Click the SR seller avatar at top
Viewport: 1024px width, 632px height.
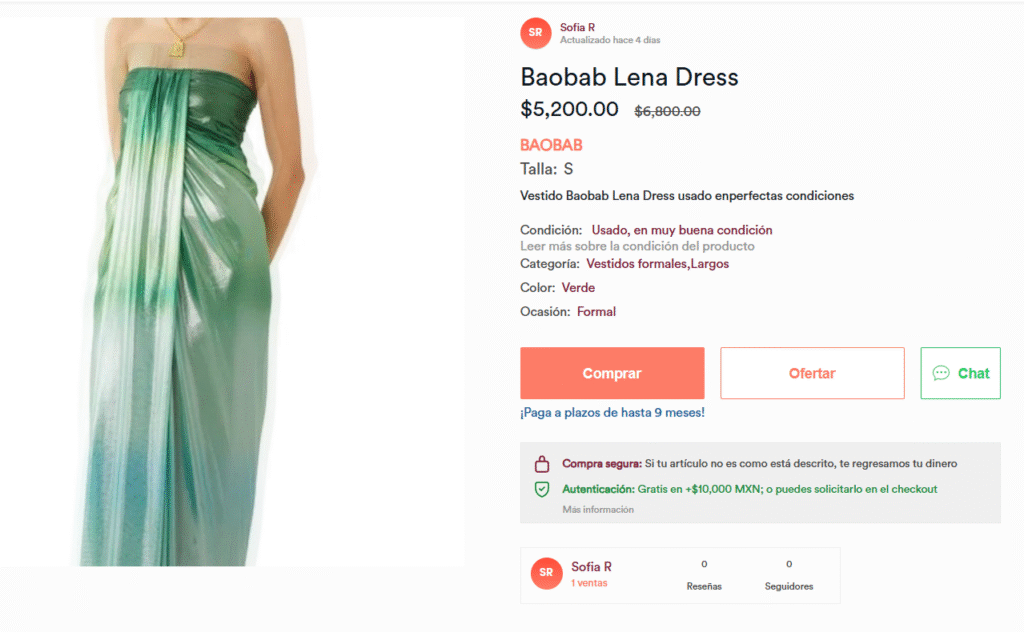536,33
